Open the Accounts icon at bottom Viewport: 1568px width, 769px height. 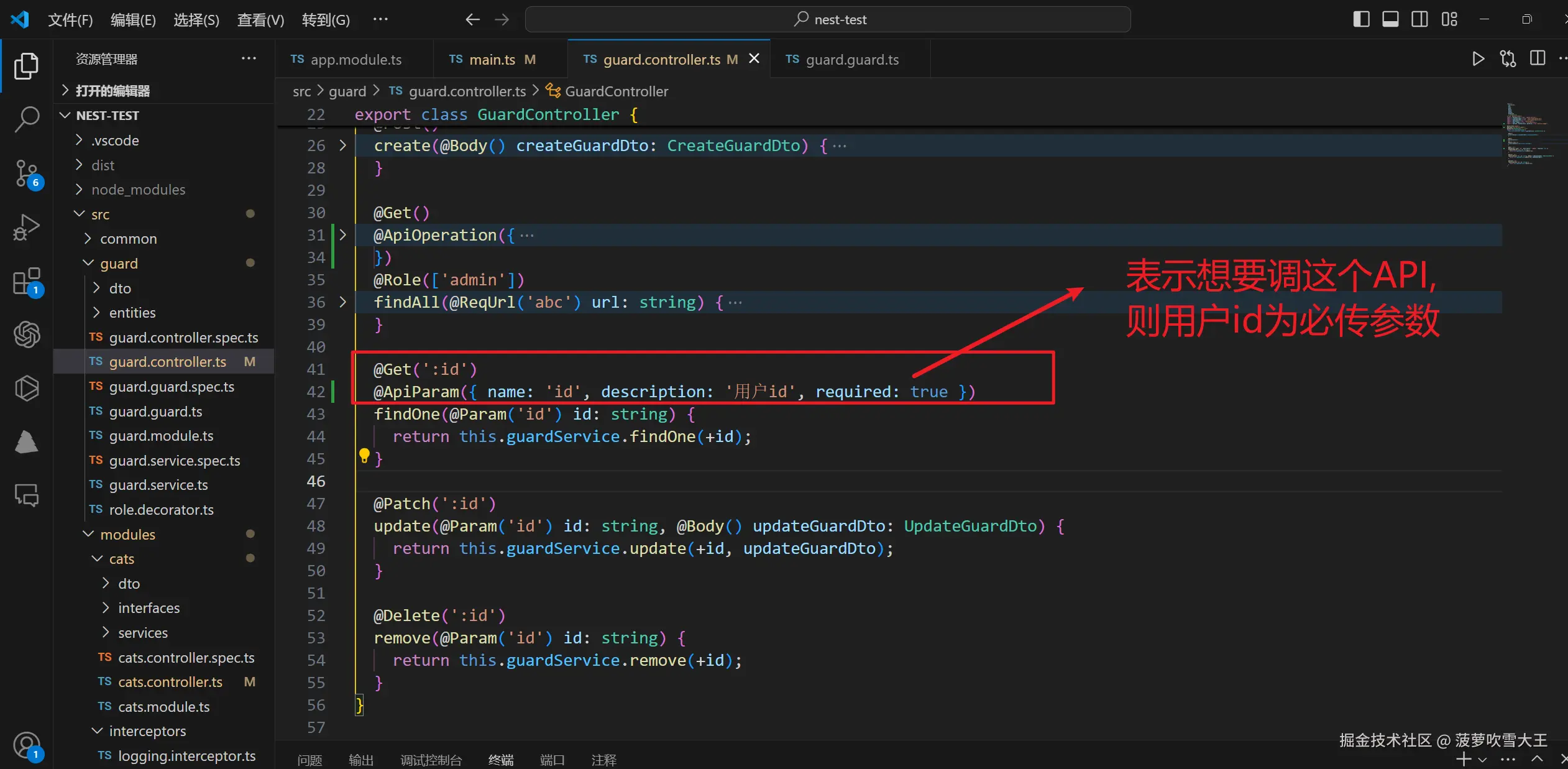tap(26, 744)
